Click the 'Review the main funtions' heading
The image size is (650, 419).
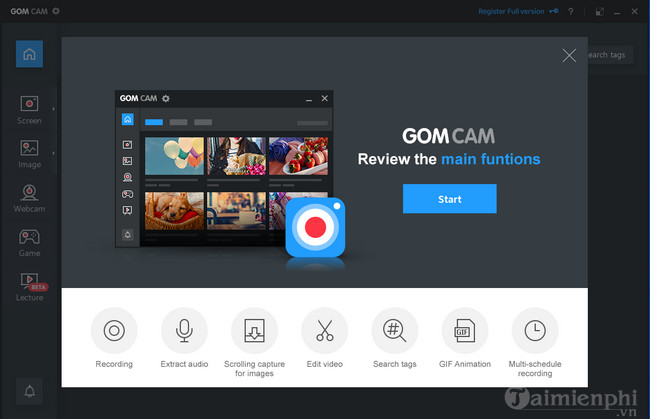tap(449, 159)
